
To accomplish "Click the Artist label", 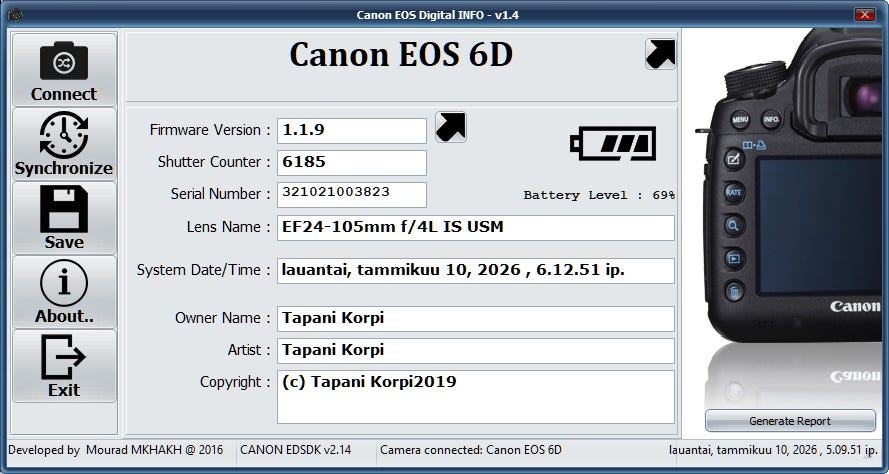I will pos(249,350).
